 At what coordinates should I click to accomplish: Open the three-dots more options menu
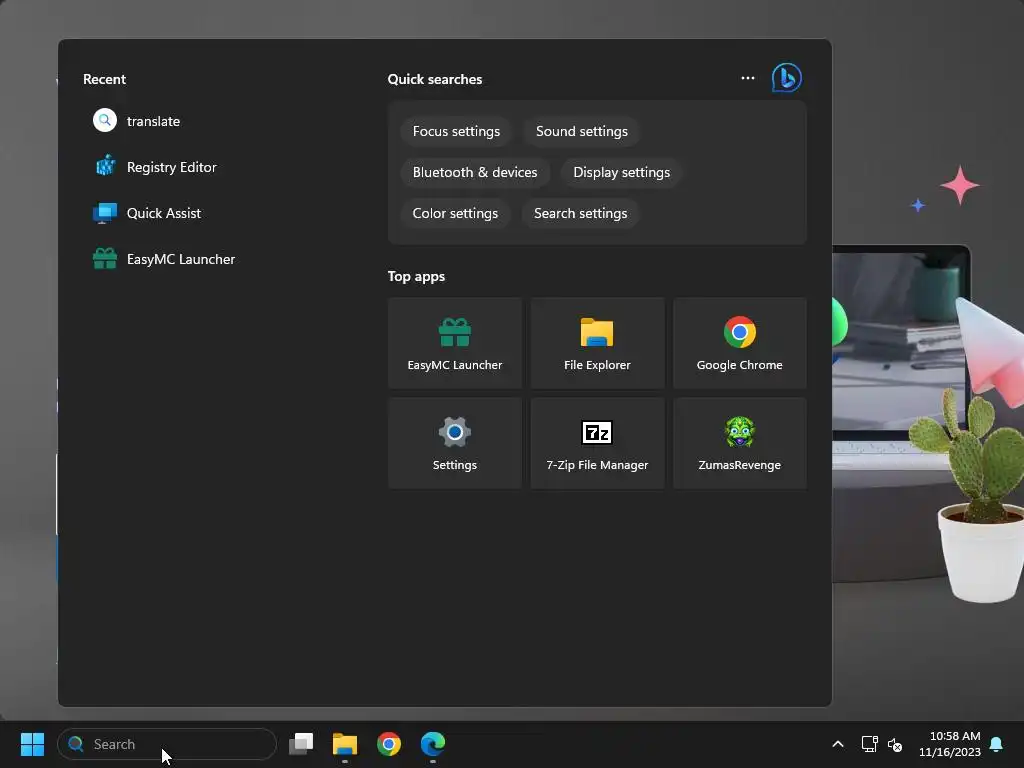point(748,78)
